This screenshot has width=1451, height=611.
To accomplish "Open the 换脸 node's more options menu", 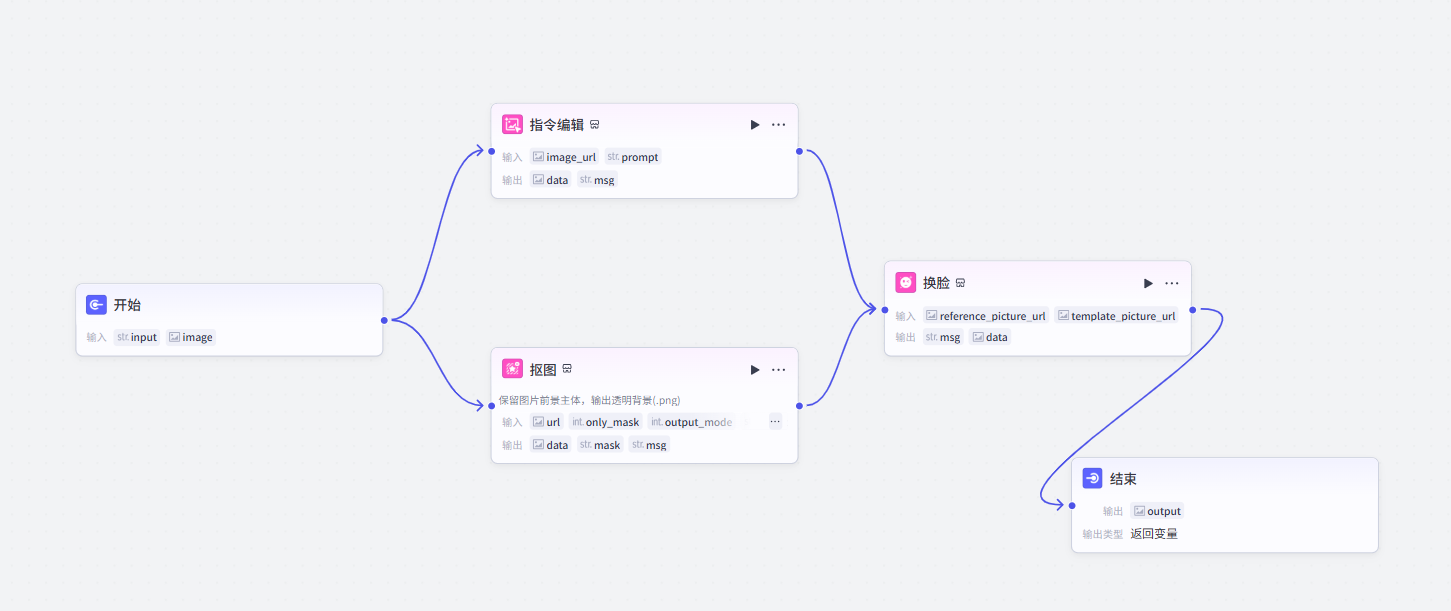I will tap(1172, 282).
